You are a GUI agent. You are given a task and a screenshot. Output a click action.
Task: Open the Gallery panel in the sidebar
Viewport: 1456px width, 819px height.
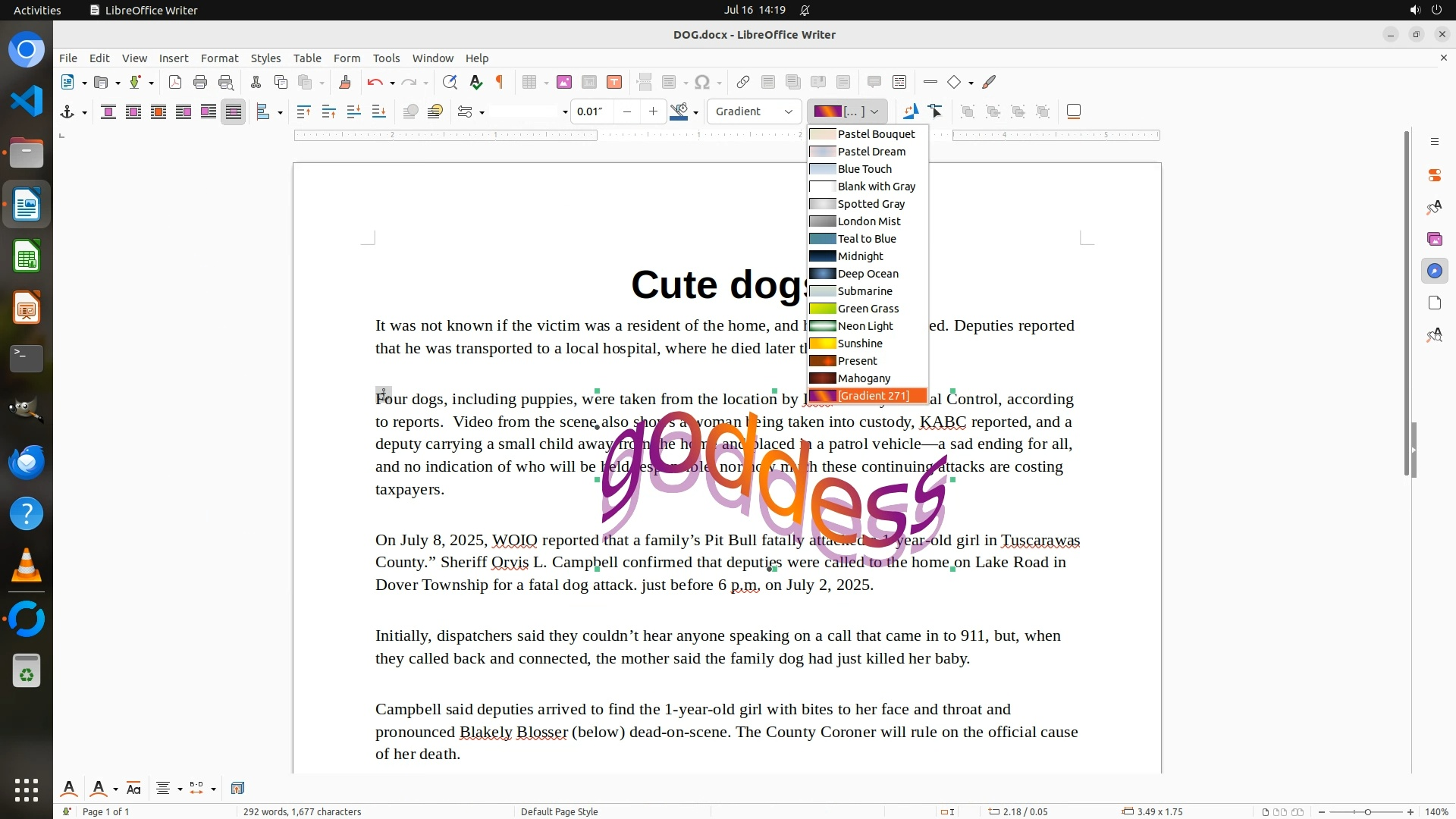tap(1434, 239)
